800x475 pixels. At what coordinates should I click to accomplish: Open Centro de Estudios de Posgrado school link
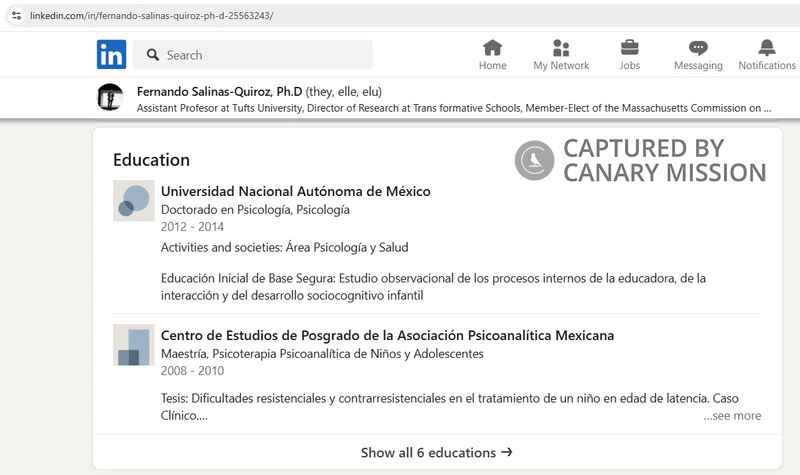tap(387, 335)
